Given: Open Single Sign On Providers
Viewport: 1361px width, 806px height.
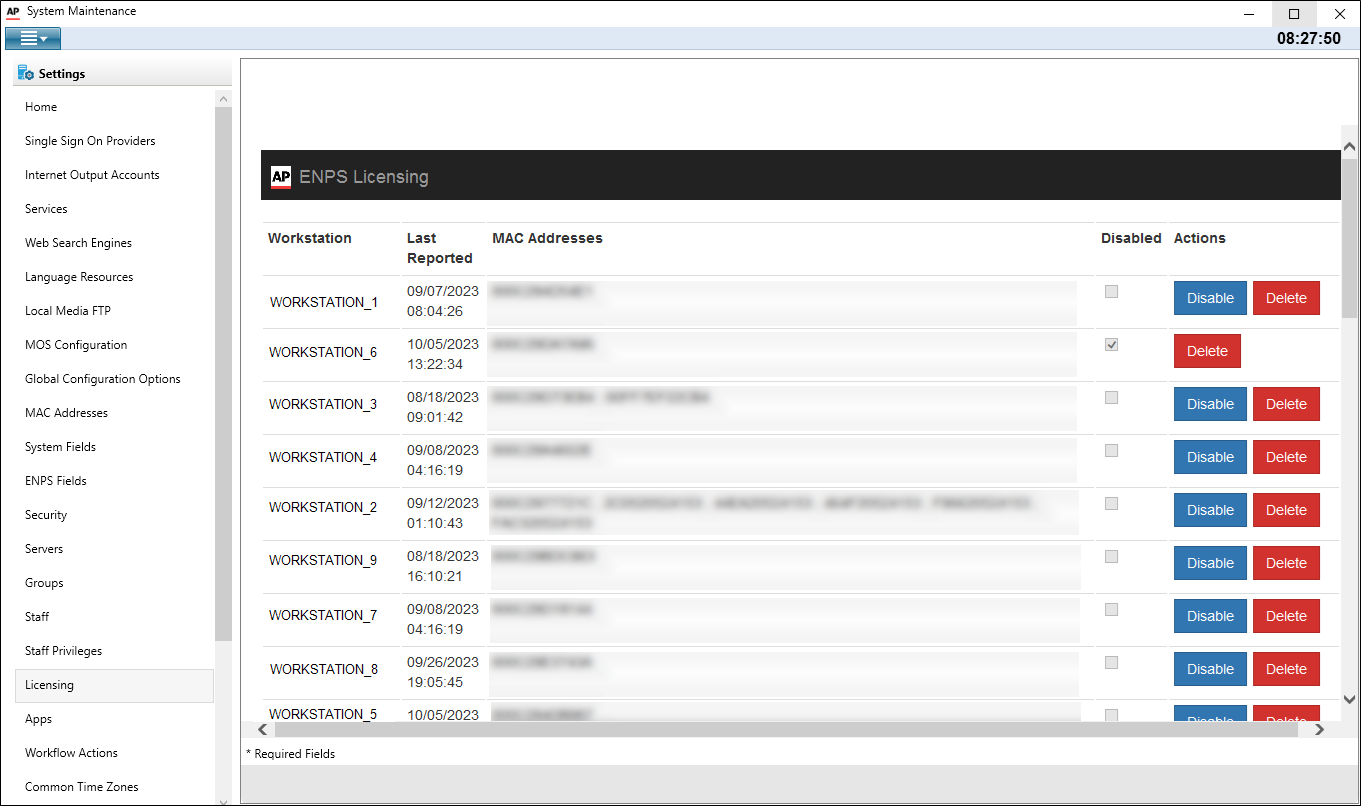Looking at the screenshot, I should click(90, 141).
